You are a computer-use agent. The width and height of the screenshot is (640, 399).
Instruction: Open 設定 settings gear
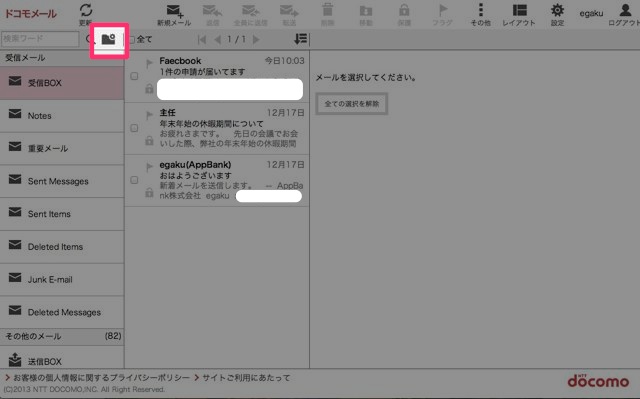click(557, 15)
